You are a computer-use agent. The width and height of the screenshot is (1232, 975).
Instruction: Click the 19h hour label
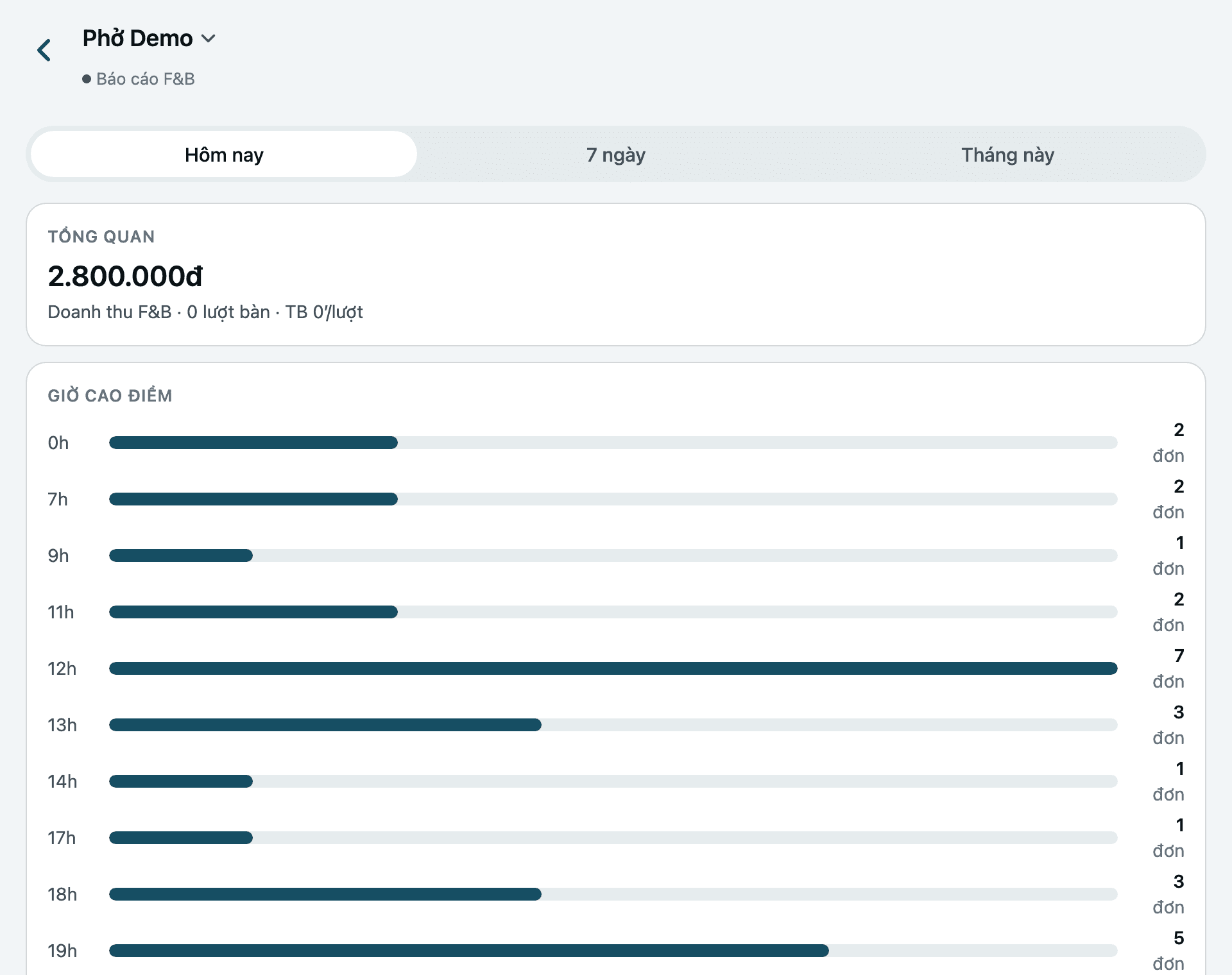[62, 951]
